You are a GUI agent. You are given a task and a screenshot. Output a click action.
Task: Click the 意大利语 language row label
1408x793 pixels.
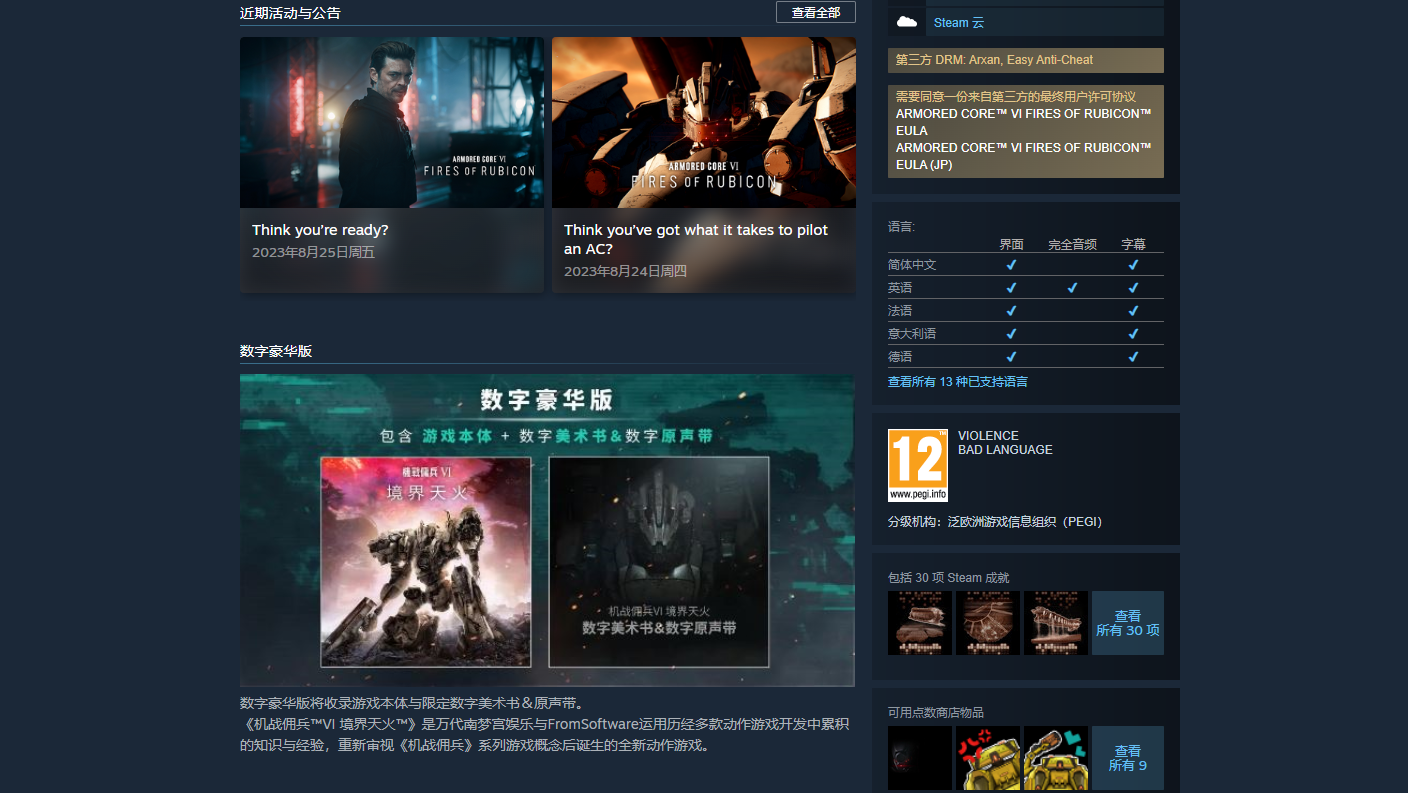point(912,334)
